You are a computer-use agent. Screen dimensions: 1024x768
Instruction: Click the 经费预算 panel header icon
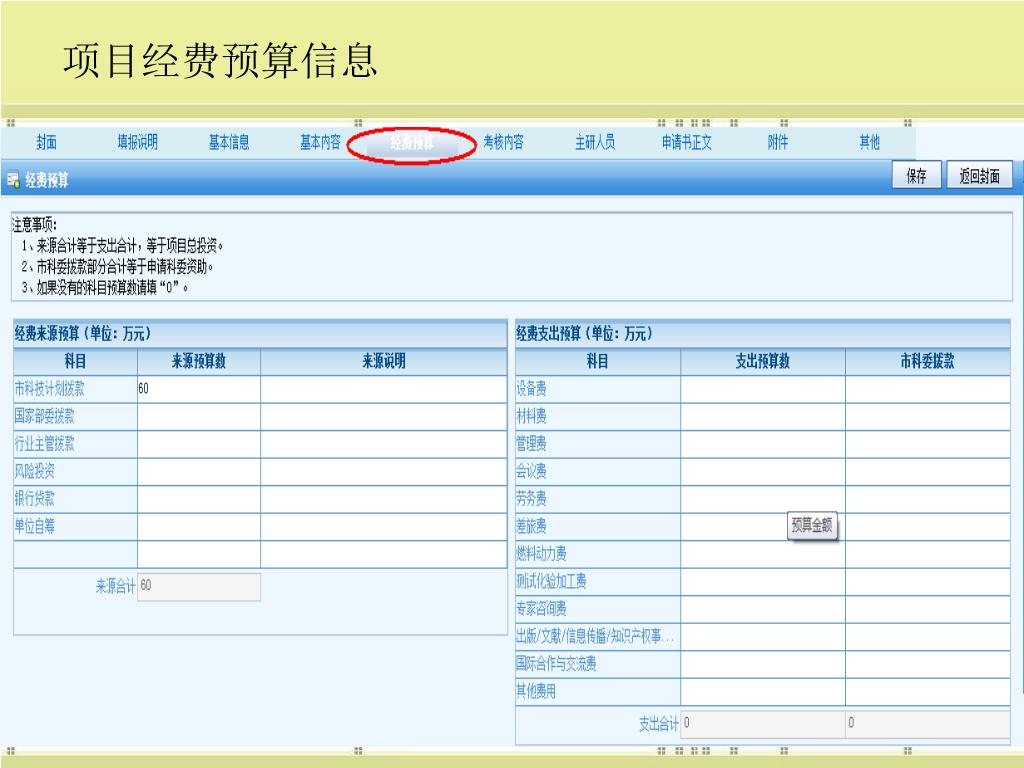[x=13, y=180]
